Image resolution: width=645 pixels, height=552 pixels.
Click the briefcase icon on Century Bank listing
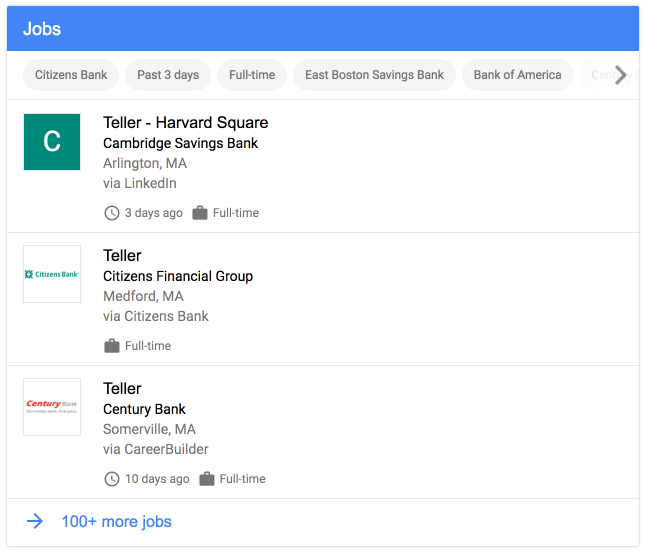tap(206, 479)
